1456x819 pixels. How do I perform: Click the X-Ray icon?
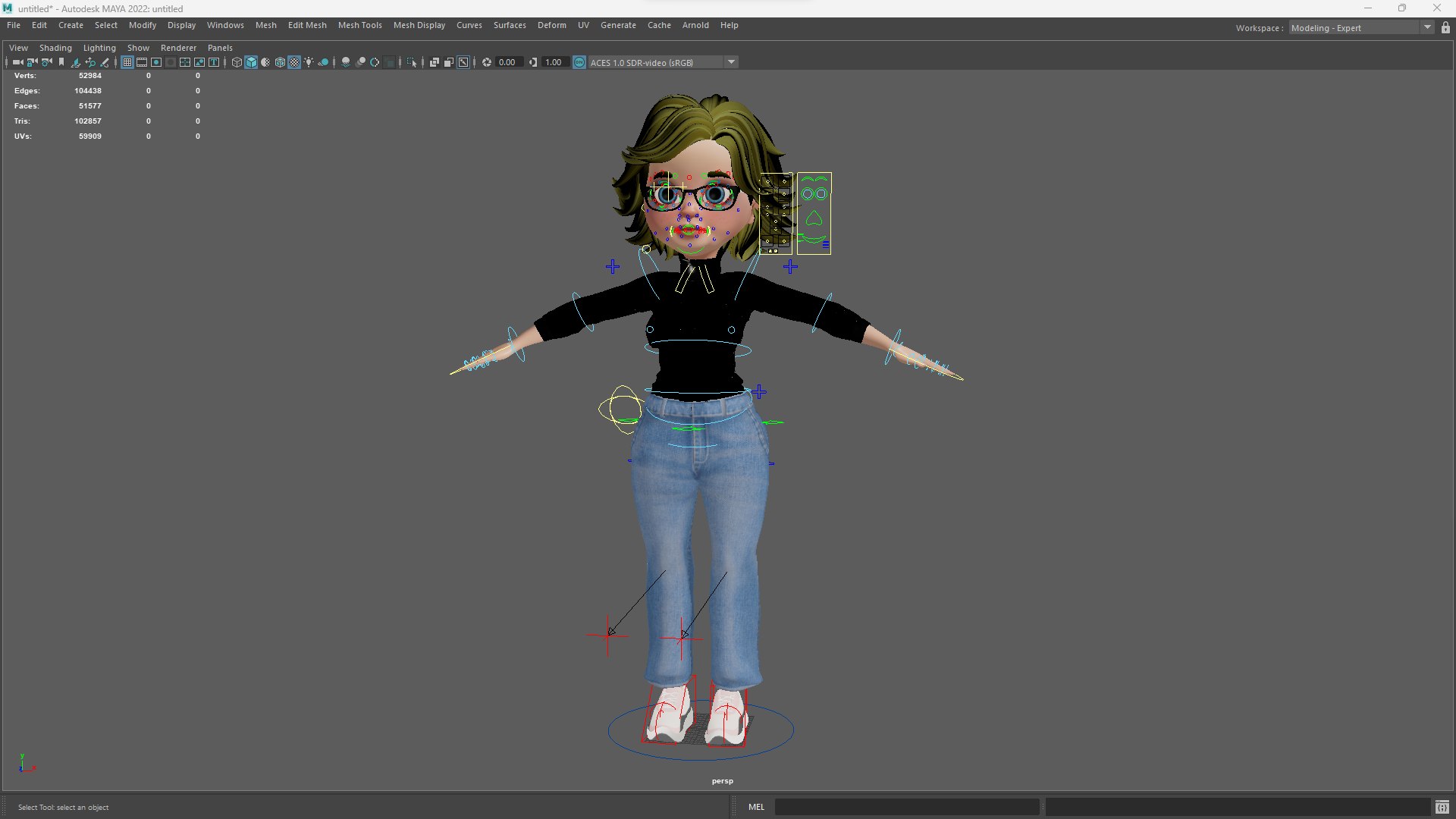[x=435, y=62]
